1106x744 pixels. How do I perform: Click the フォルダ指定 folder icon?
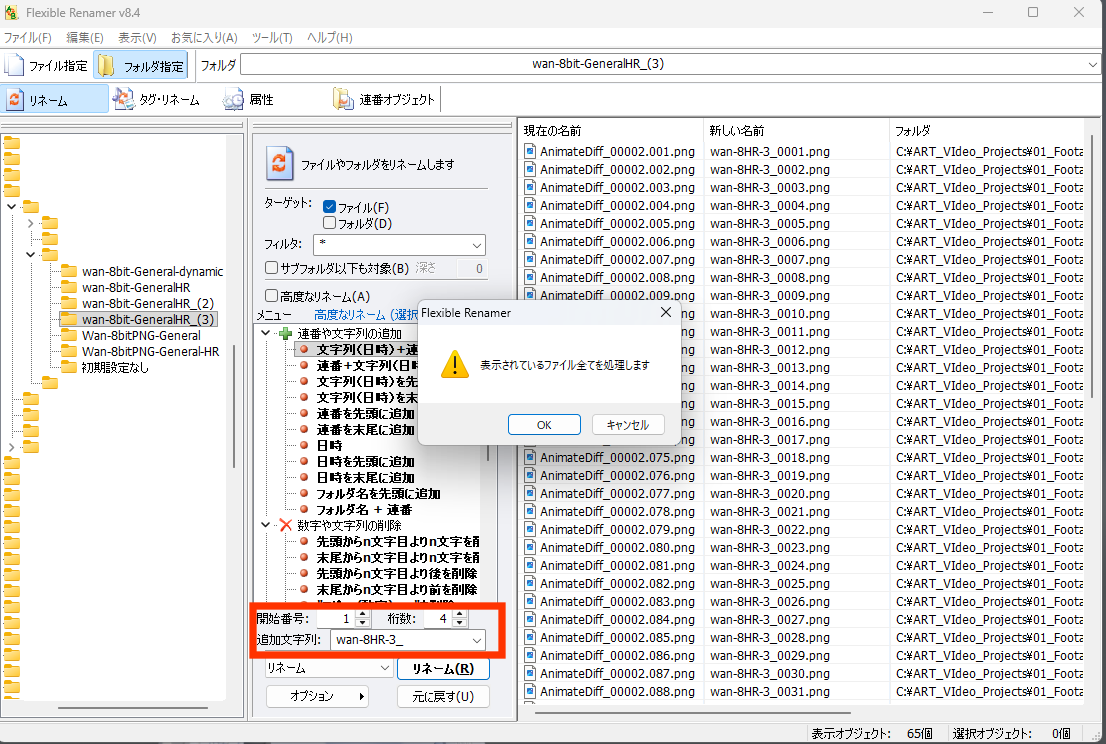point(106,66)
